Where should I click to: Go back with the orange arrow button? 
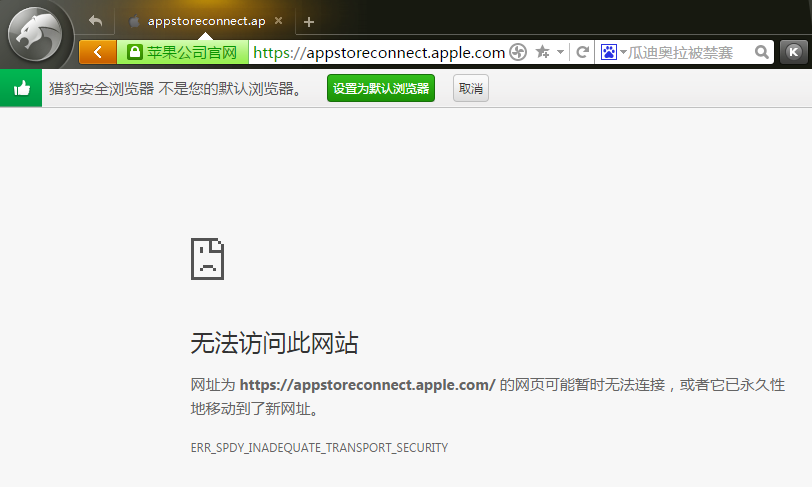[x=98, y=52]
